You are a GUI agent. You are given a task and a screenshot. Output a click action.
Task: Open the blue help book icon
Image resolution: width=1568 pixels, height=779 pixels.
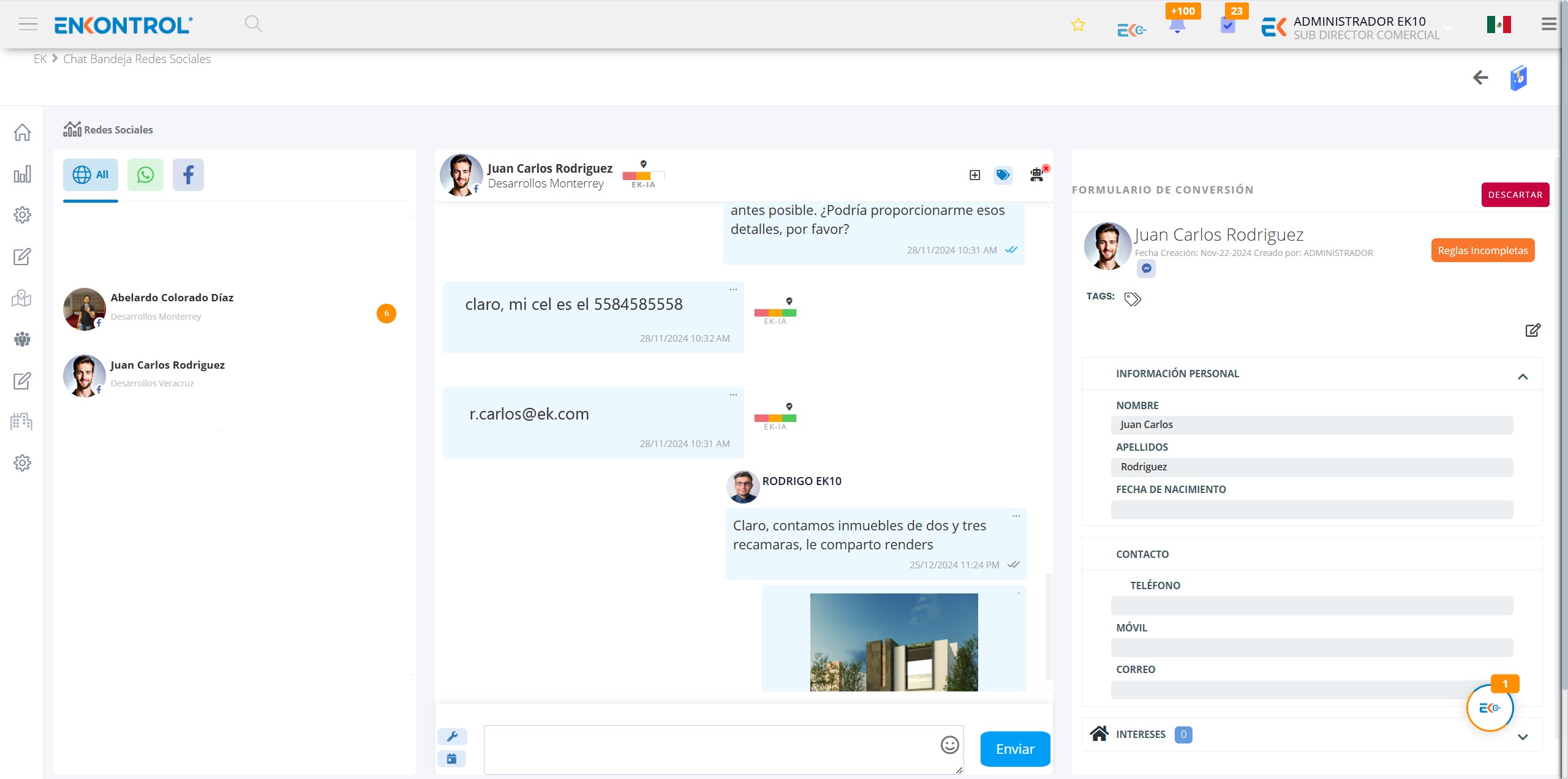[x=1518, y=78]
